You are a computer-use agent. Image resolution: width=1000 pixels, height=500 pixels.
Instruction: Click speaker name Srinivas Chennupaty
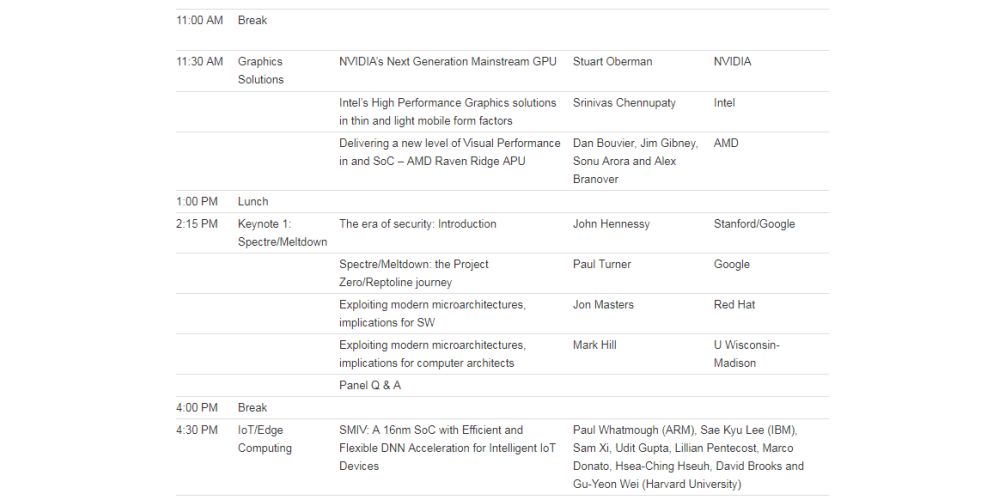click(624, 103)
